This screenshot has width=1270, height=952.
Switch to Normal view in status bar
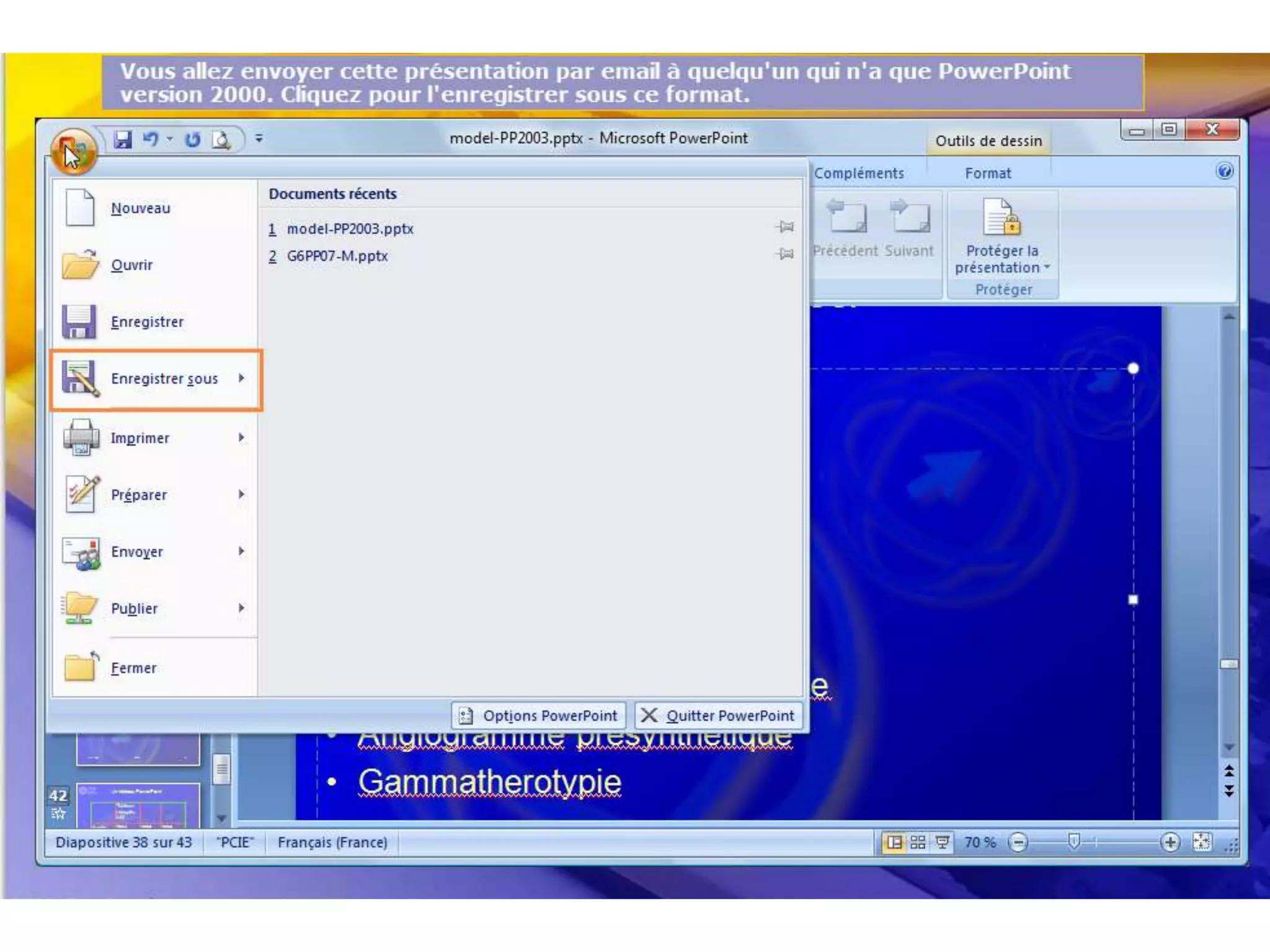pos(894,842)
